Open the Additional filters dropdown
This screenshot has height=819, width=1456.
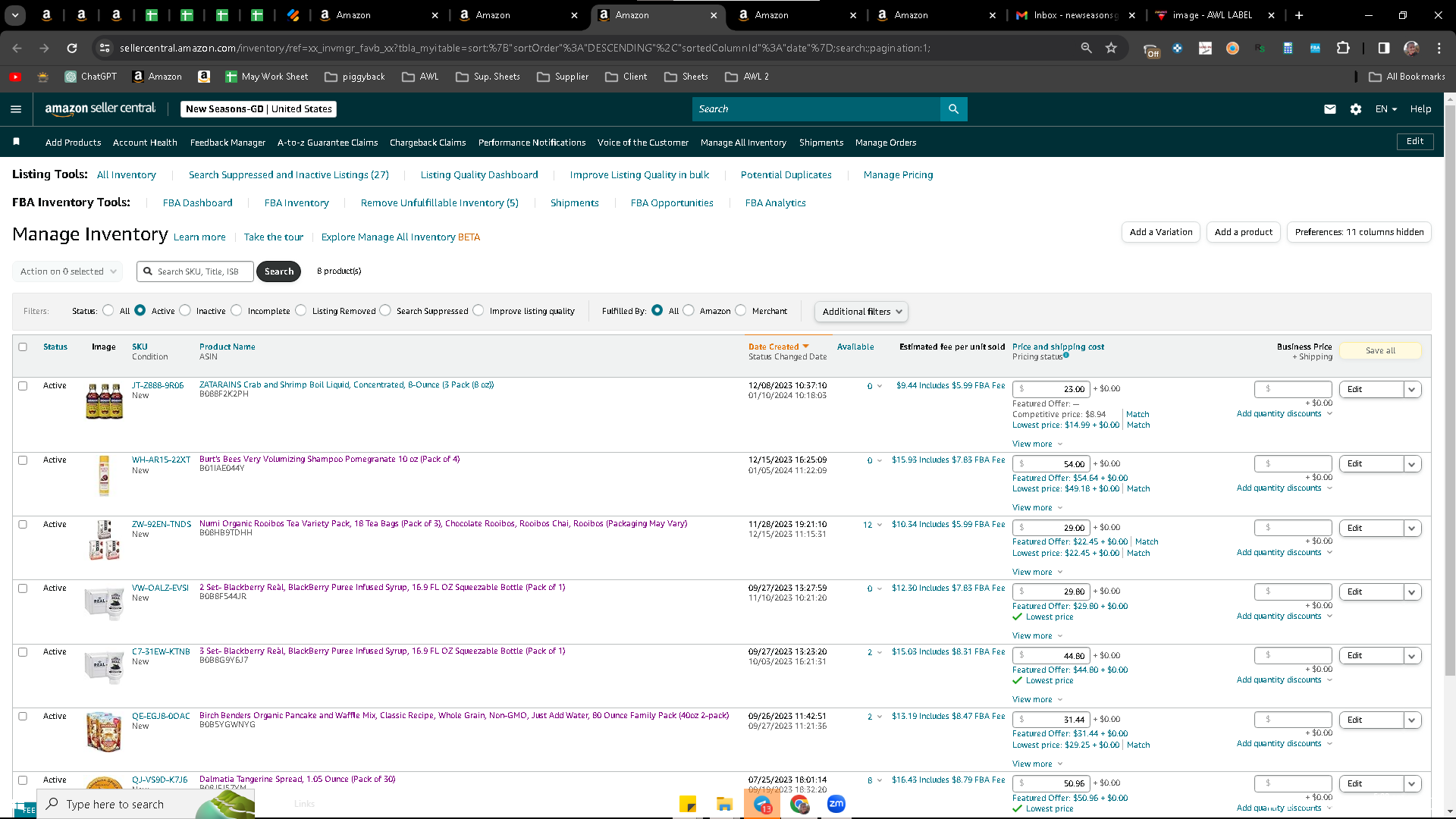point(861,312)
